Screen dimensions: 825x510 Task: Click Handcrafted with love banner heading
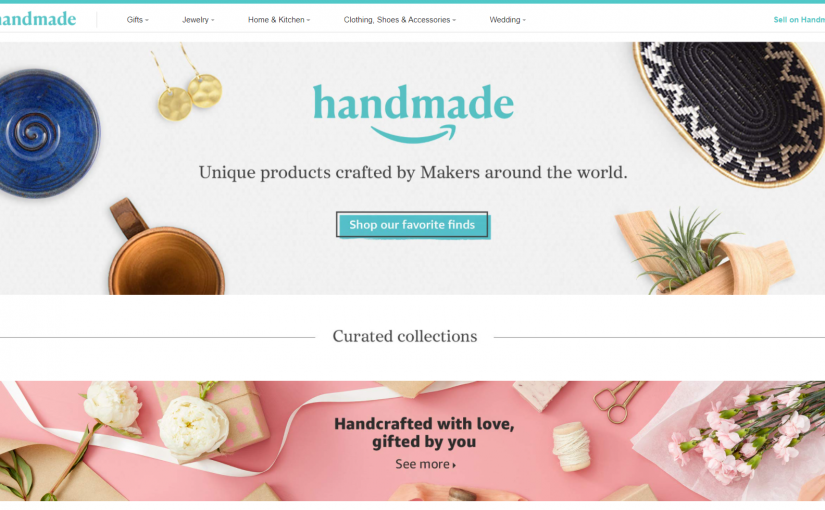pos(424,433)
